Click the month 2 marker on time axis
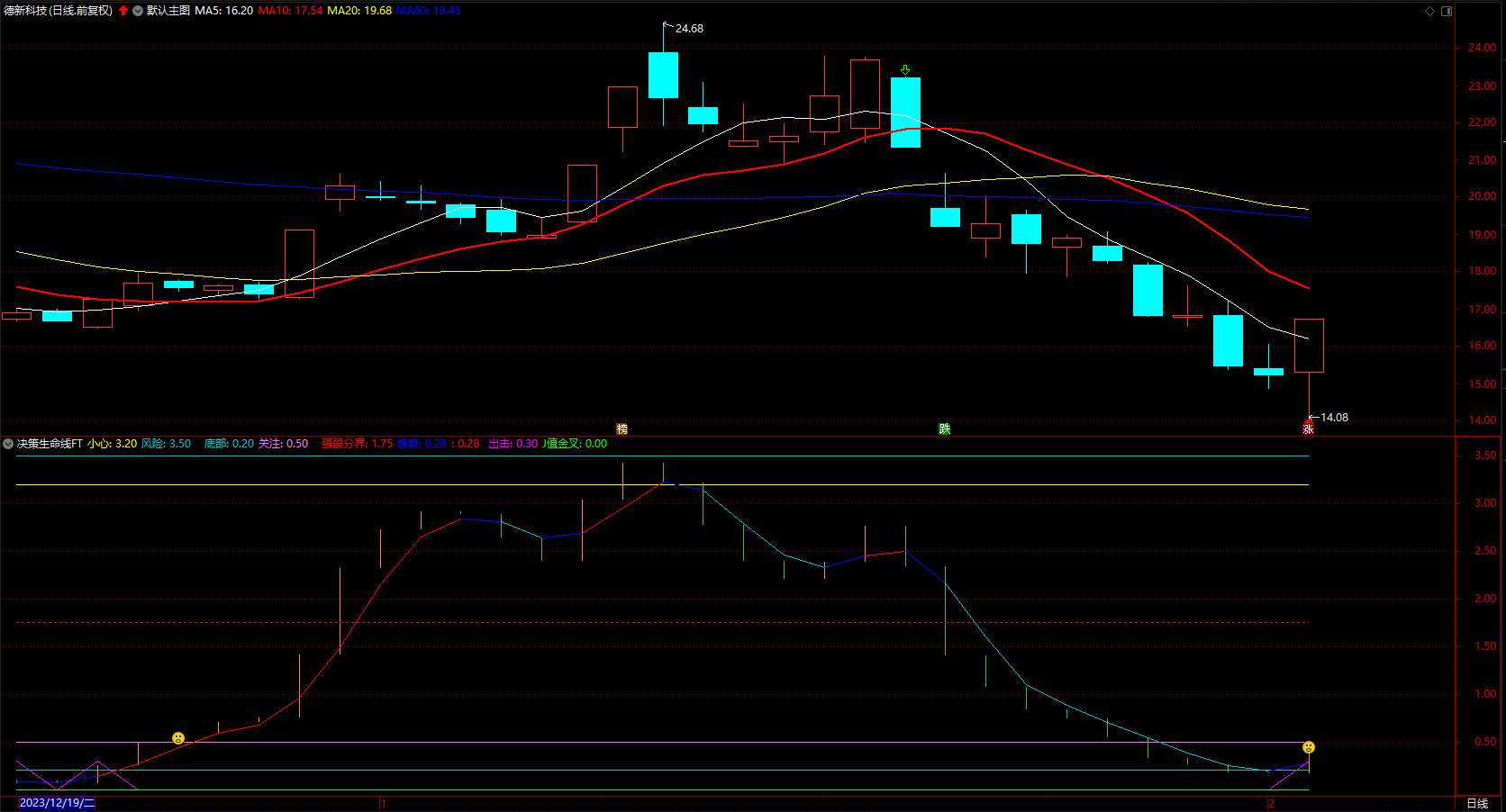 [x=1272, y=803]
